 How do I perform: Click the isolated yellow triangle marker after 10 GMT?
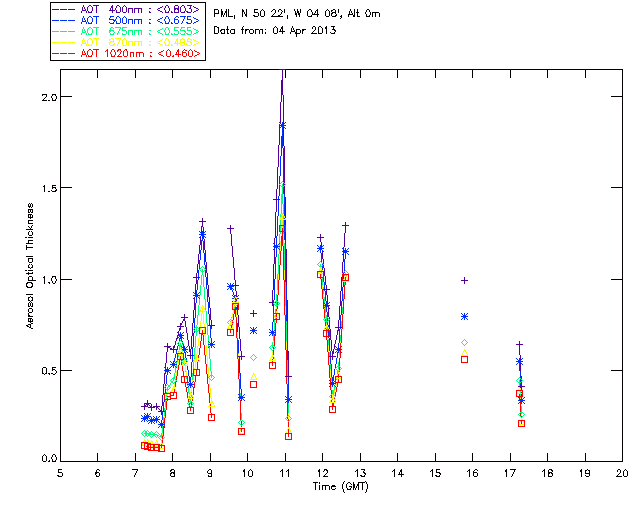click(253, 376)
